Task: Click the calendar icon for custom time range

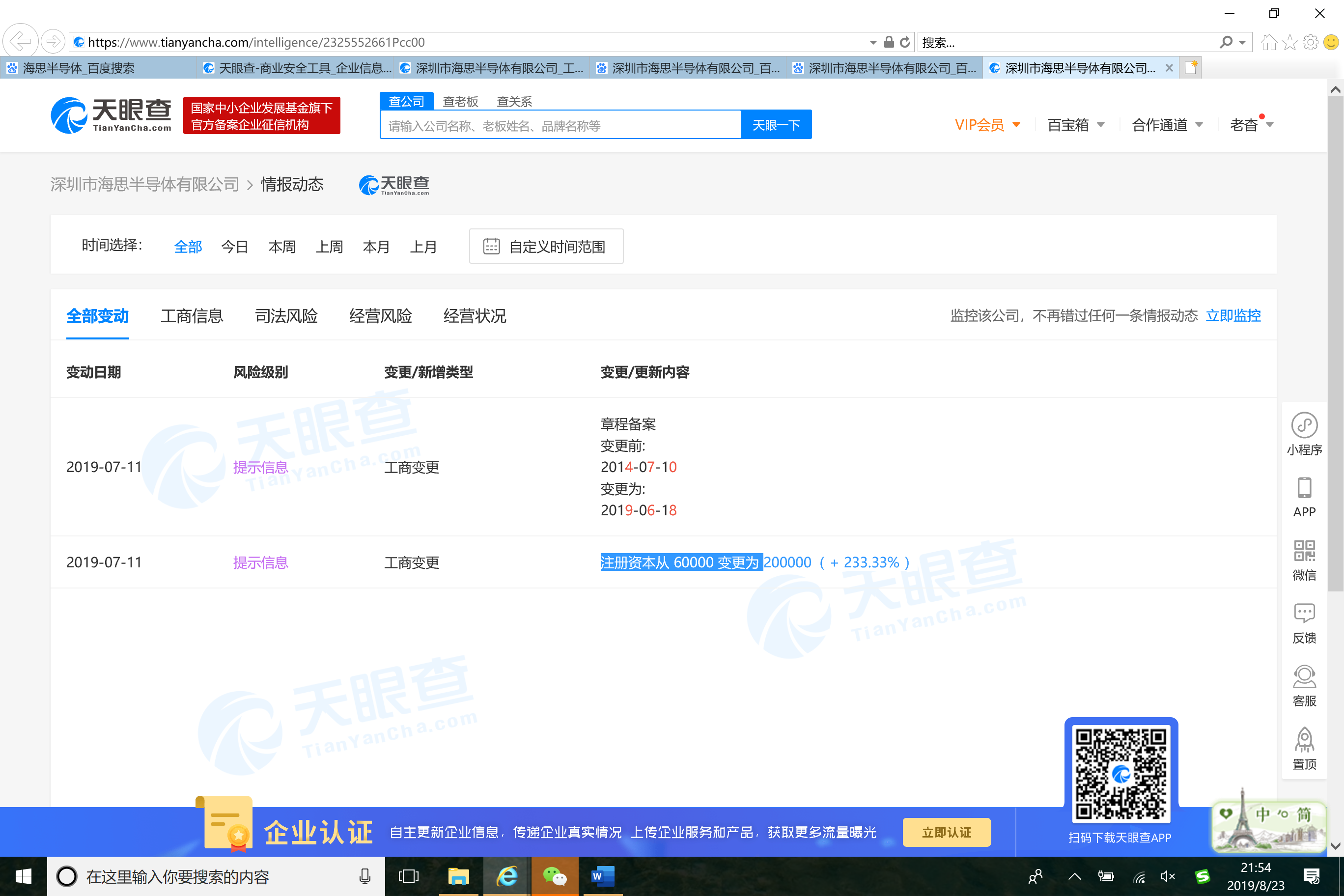Action: (x=491, y=246)
